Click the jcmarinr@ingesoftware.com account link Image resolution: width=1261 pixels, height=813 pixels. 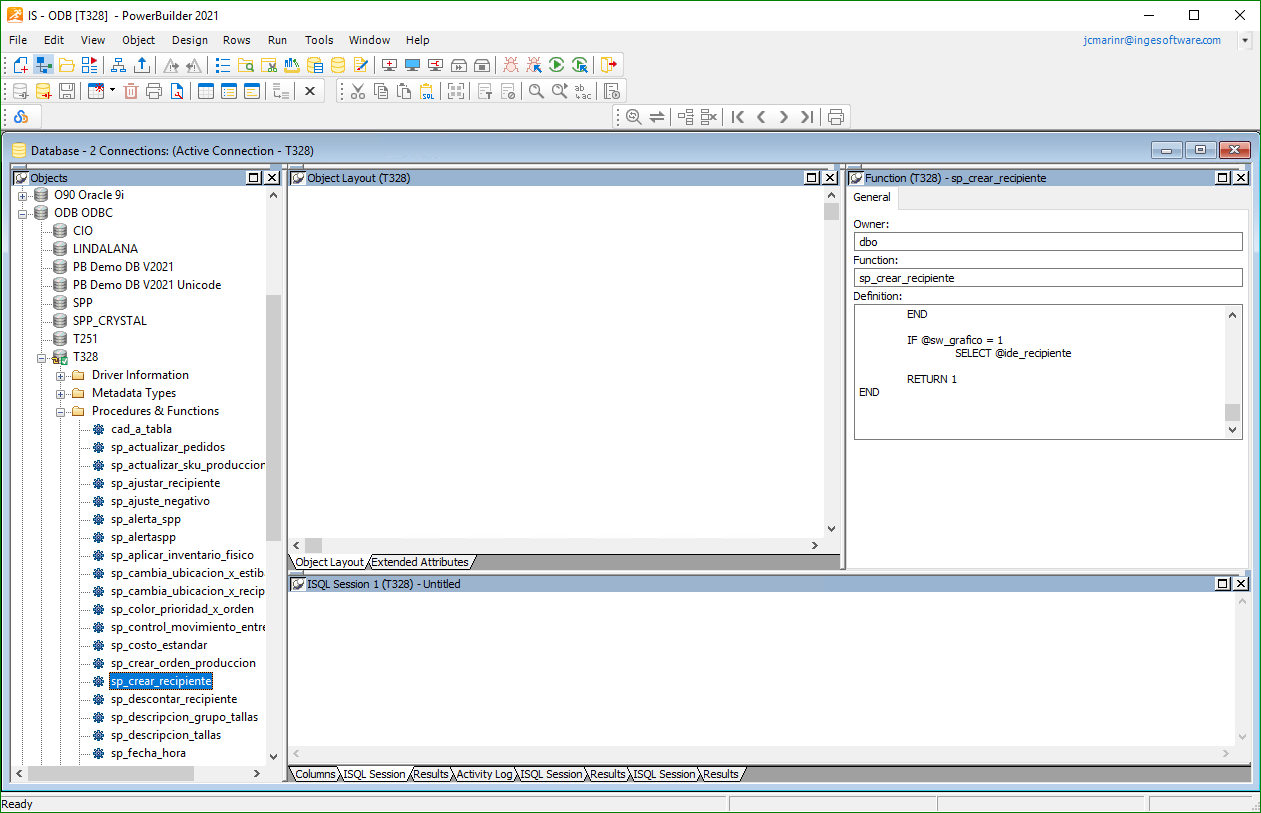point(1152,40)
